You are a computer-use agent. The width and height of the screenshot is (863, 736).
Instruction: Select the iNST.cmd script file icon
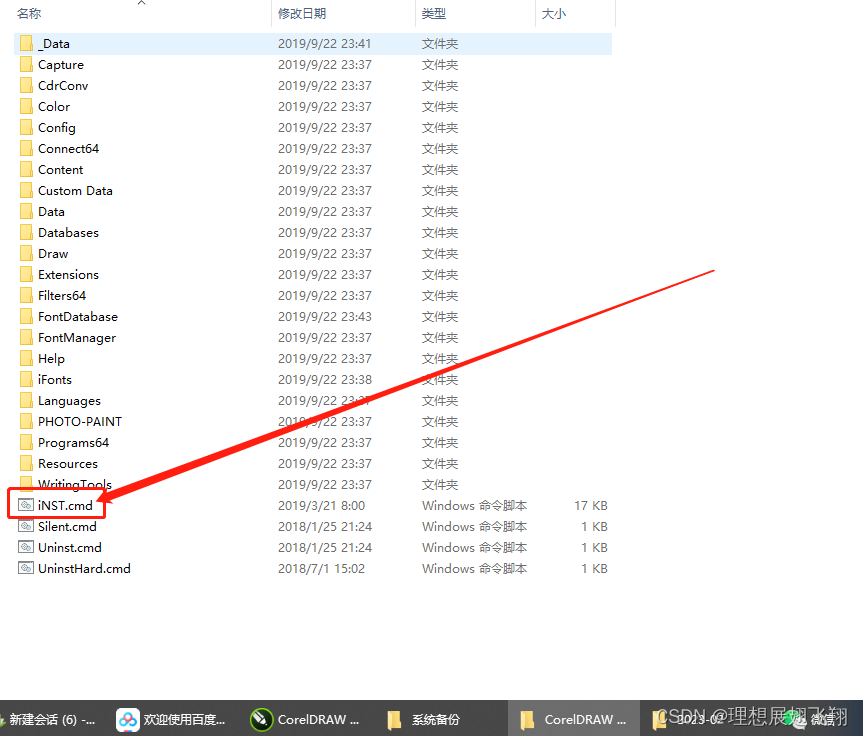(26, 505)
